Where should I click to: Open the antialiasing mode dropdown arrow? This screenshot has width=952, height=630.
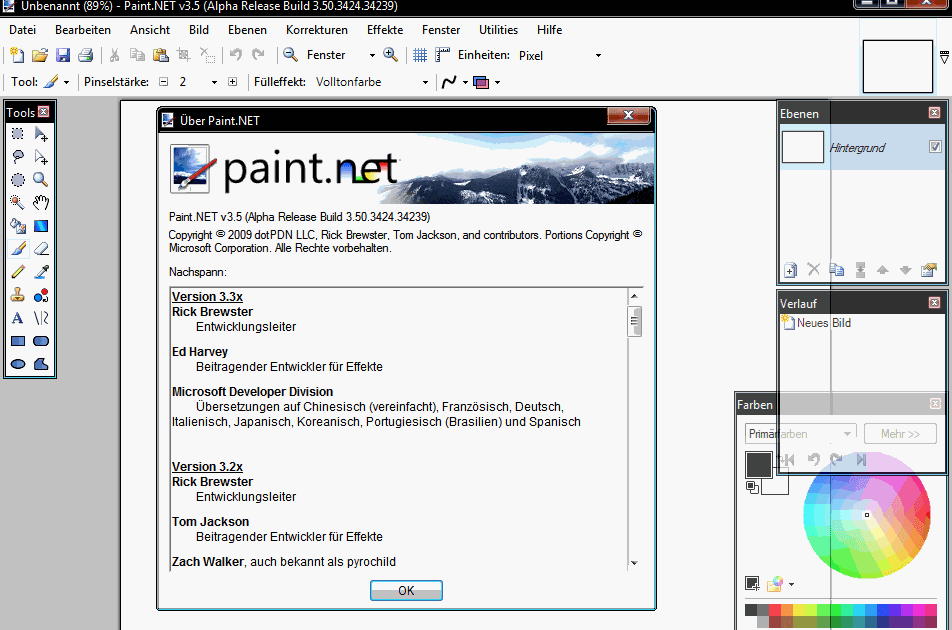[x=466, y=82]
